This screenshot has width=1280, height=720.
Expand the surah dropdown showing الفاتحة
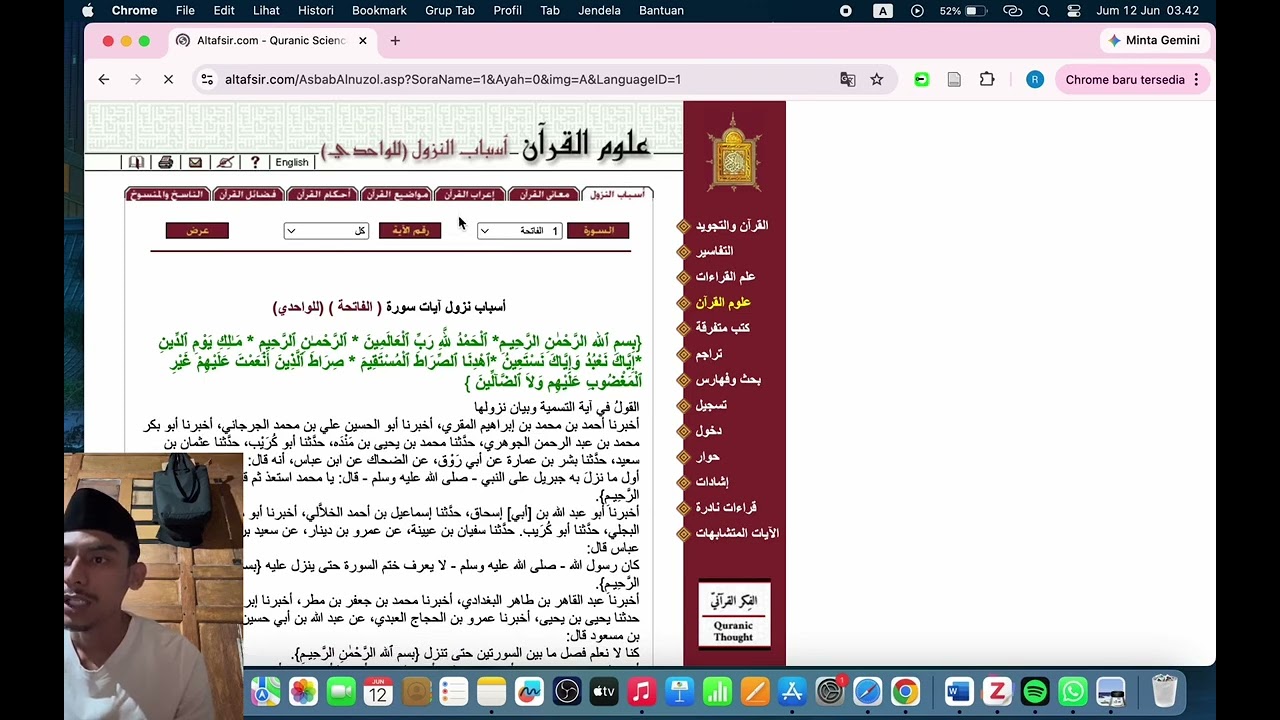coord(519,231)
